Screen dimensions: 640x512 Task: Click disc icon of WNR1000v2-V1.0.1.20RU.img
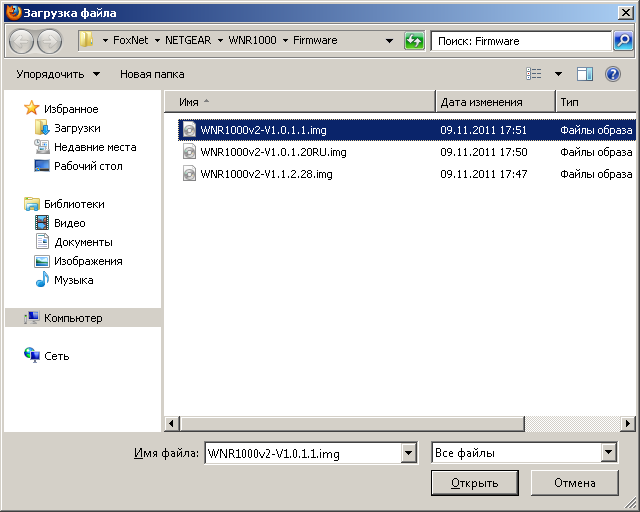pos(189,152)
